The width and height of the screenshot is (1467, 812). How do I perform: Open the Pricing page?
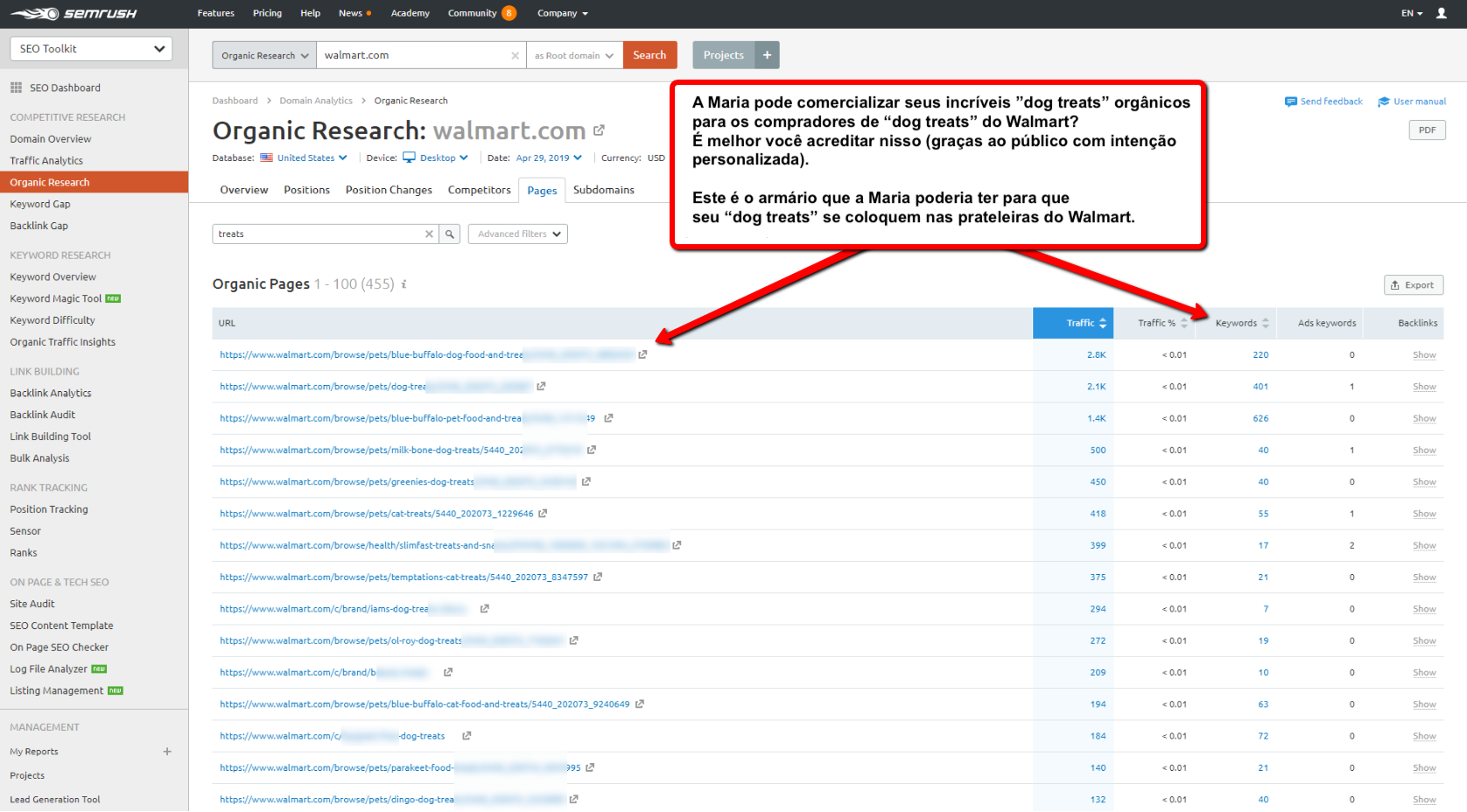[x=267, y=13]
